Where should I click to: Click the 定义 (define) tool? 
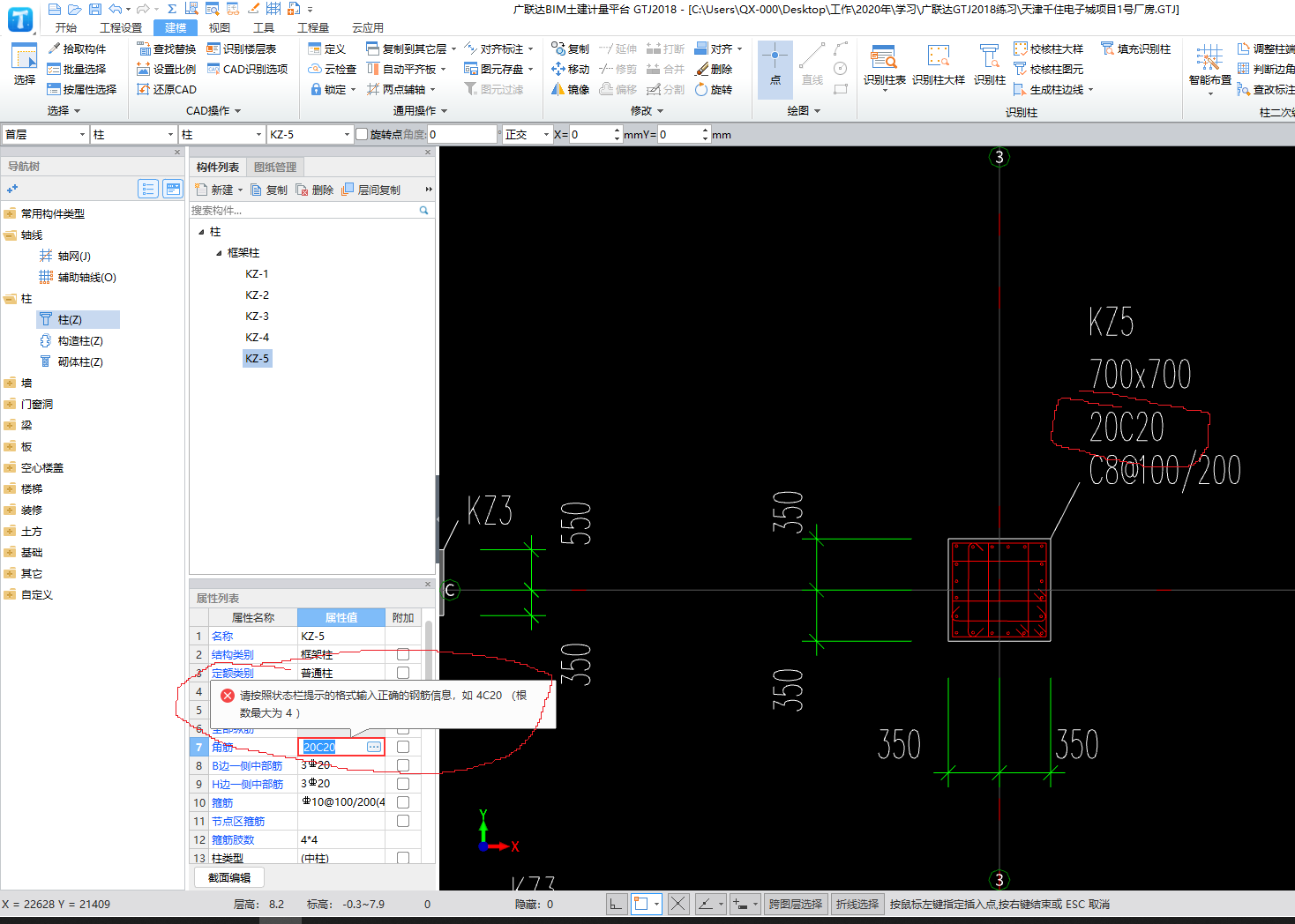[x=326, y=48]
